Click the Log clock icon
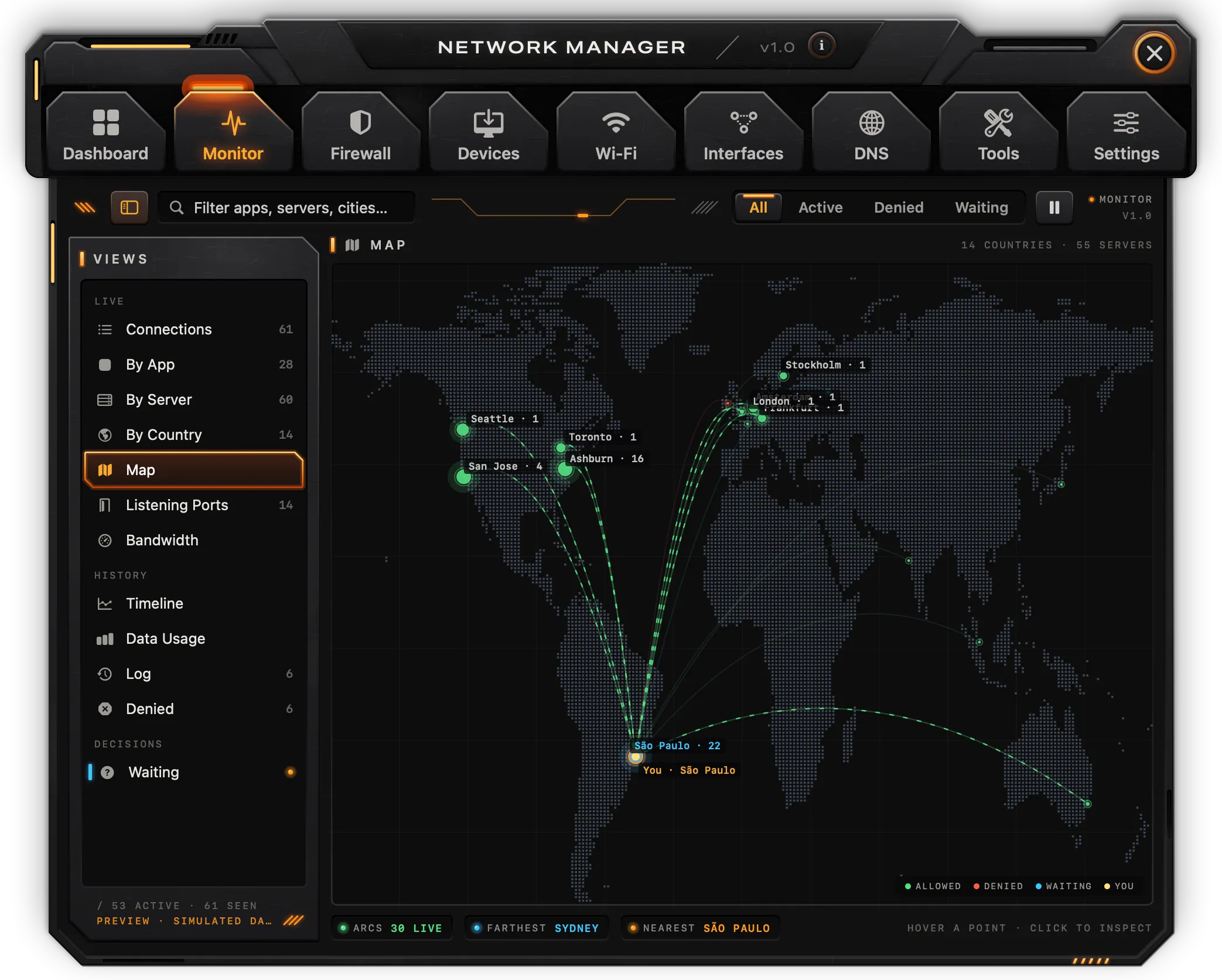The height and width of the screenshot is (980, 1222). click(105, 674)
